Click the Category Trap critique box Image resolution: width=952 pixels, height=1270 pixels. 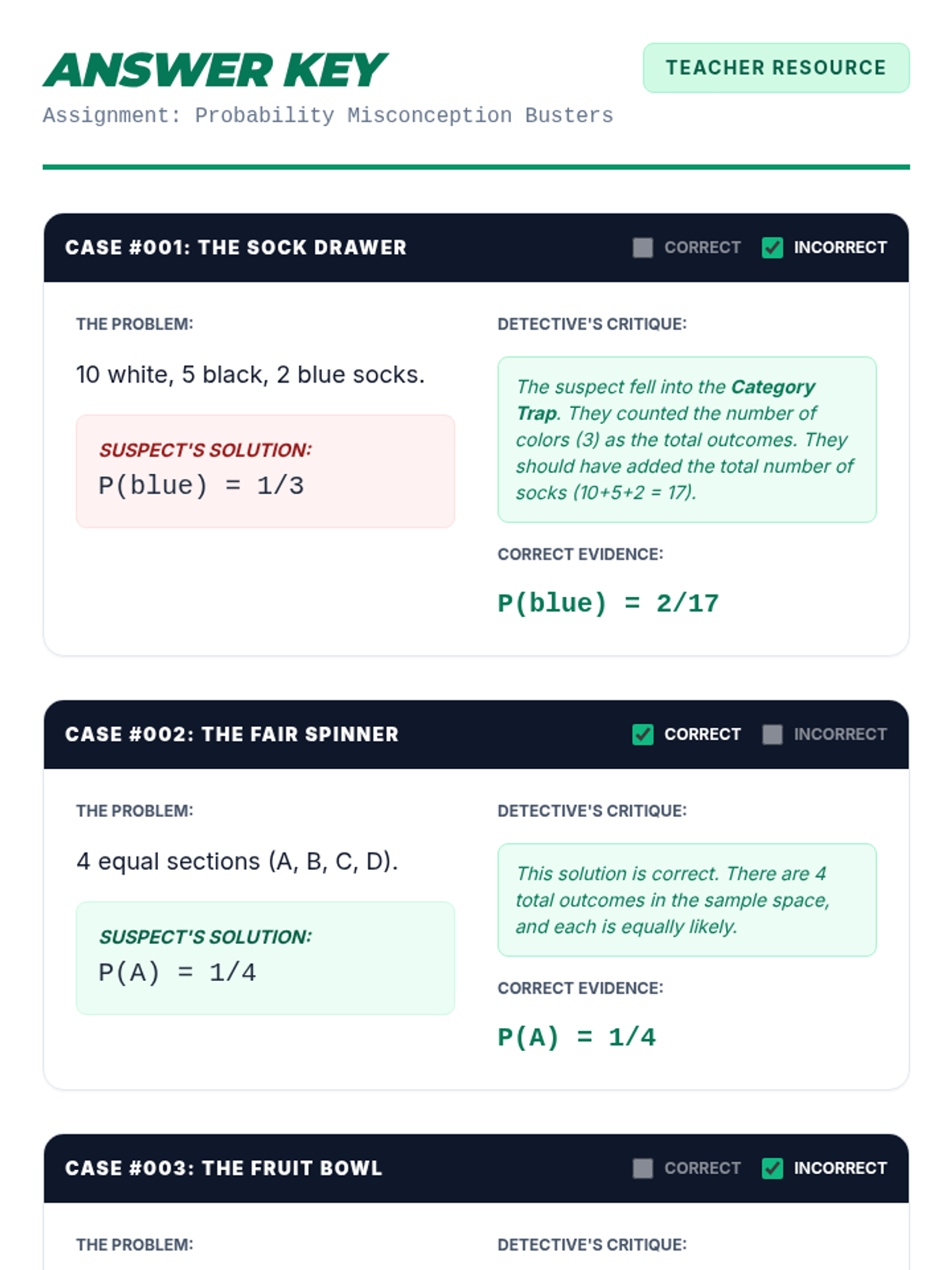(x=687, y=439)
